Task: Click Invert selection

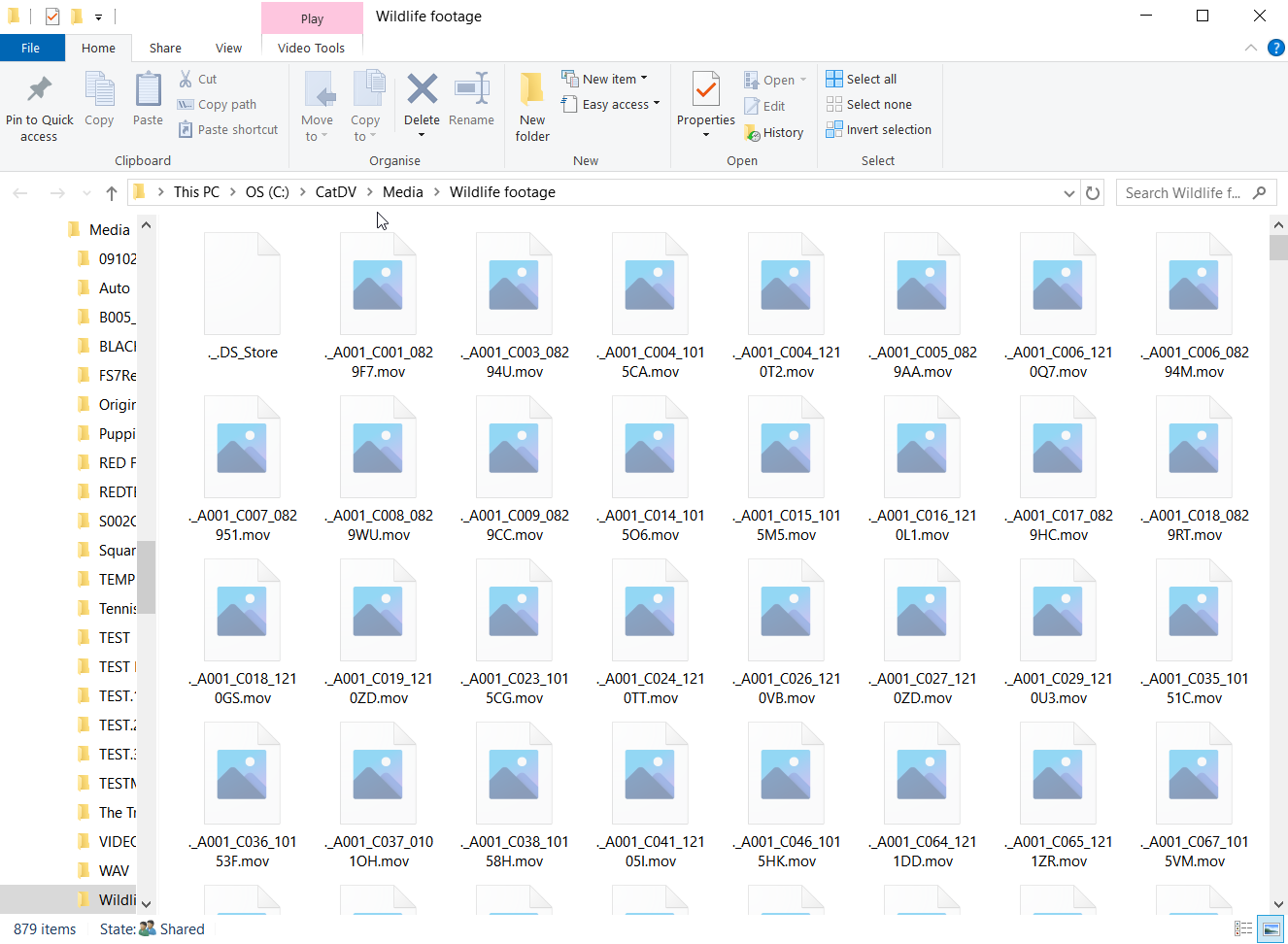Action: click(x=879, y=129)
